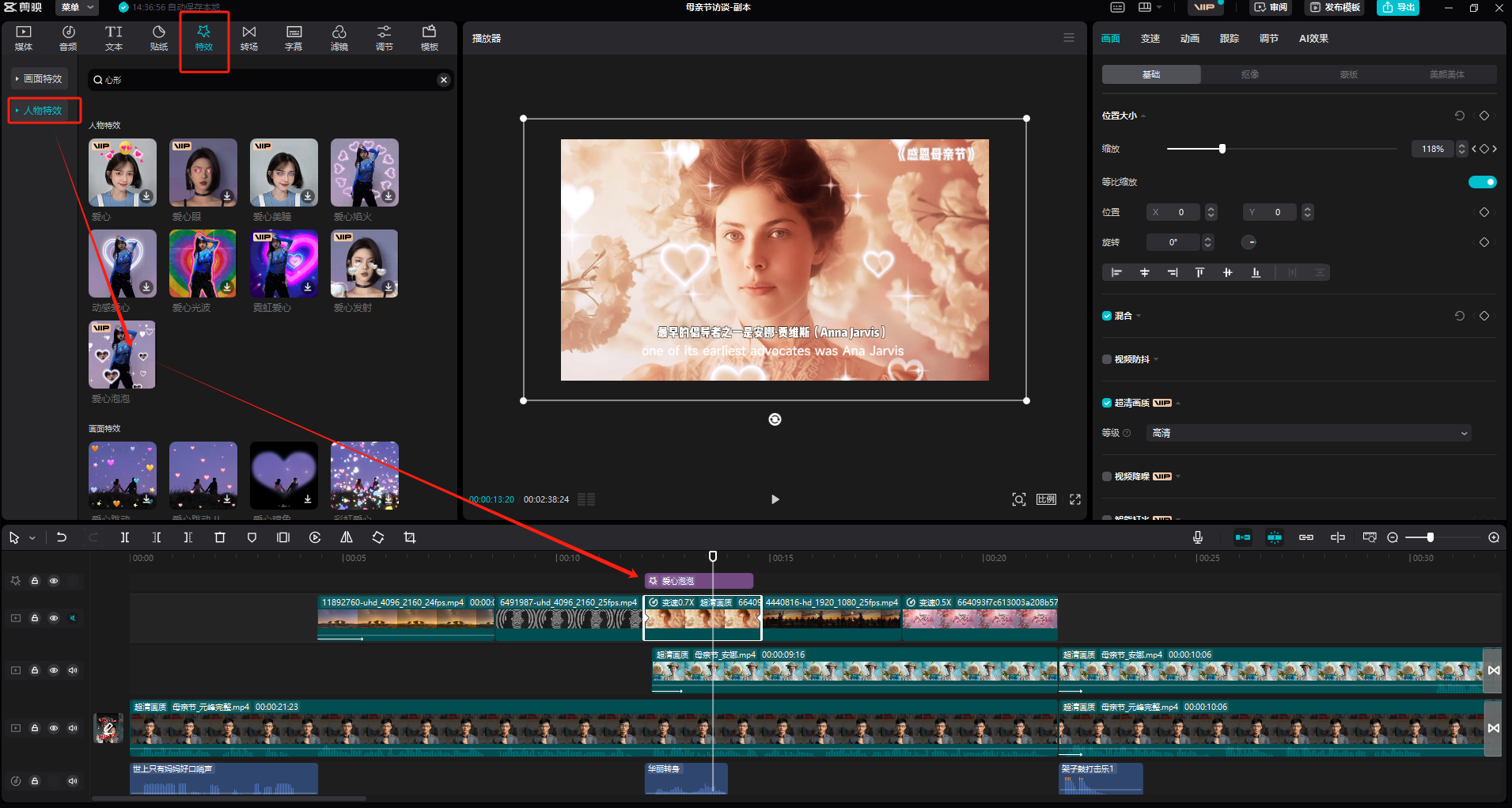The image size is (1512, 808).
Task: Reset the 位置大小 settings
Action: pos(1460,116)
